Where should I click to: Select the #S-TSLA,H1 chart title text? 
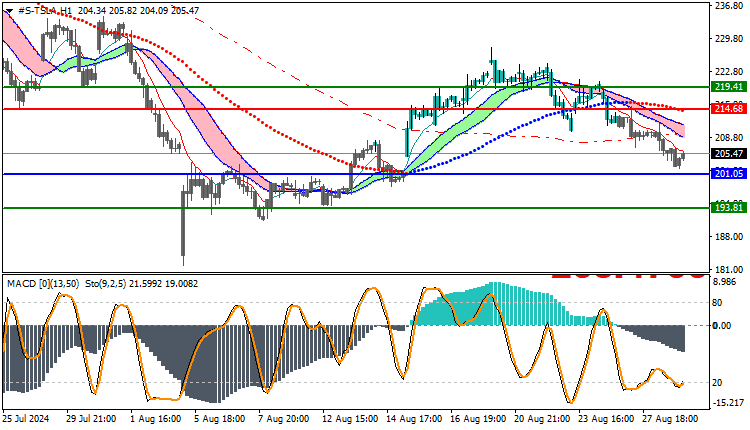pos(44,10)
